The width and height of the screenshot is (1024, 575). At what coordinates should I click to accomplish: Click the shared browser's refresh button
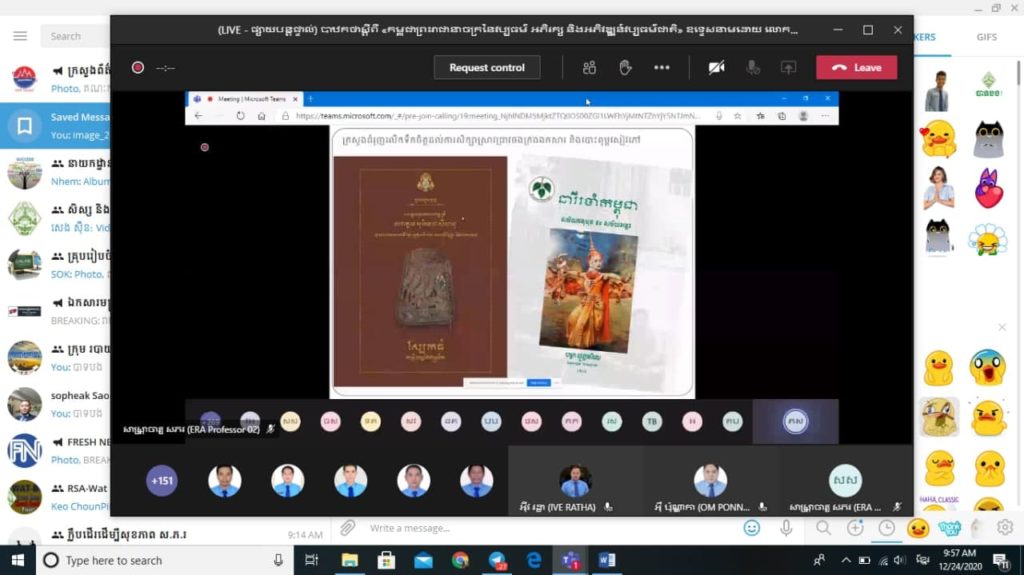tap(240, 116)
